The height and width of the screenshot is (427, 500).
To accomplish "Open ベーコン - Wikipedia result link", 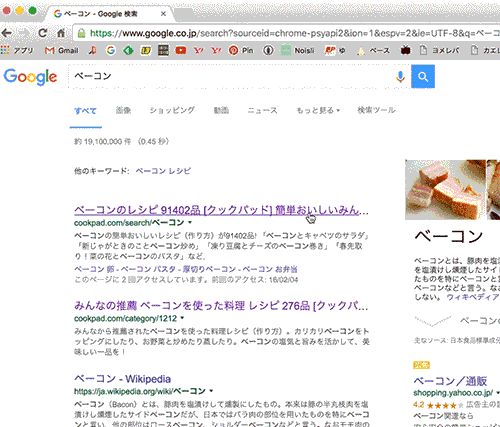I will [122, 379].
